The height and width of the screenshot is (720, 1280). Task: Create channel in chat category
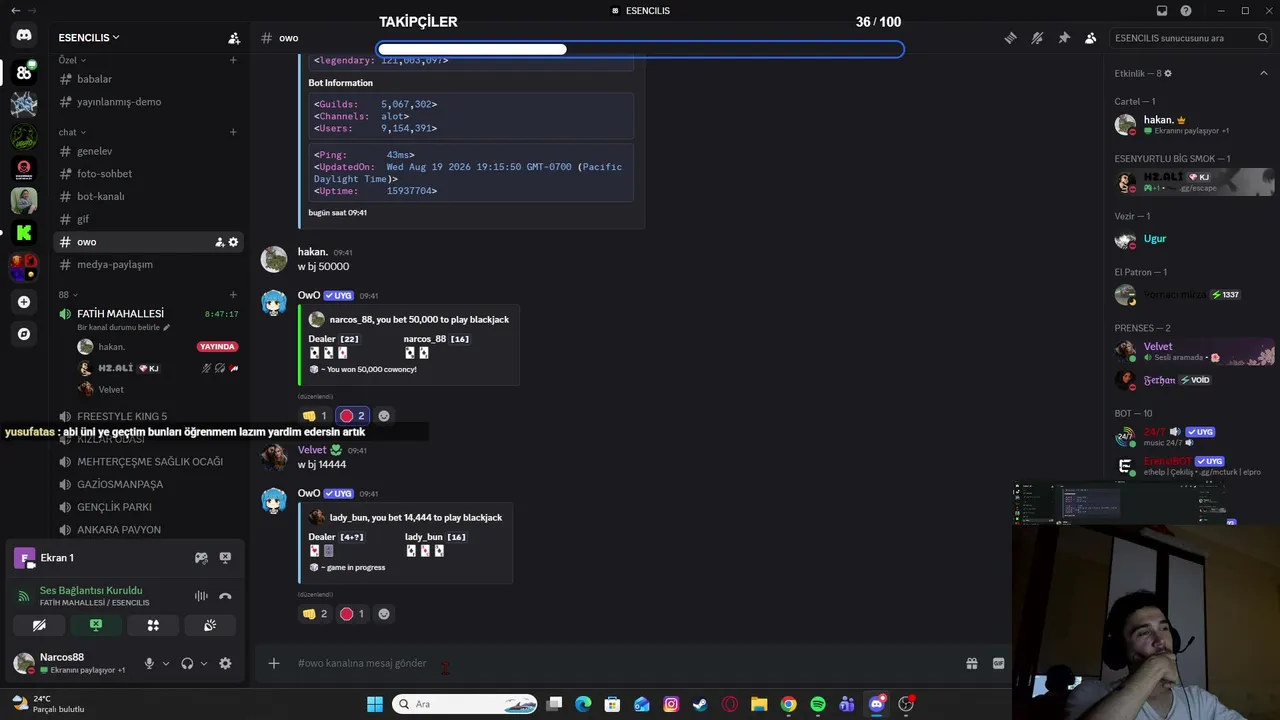click(x=233, y=132)
